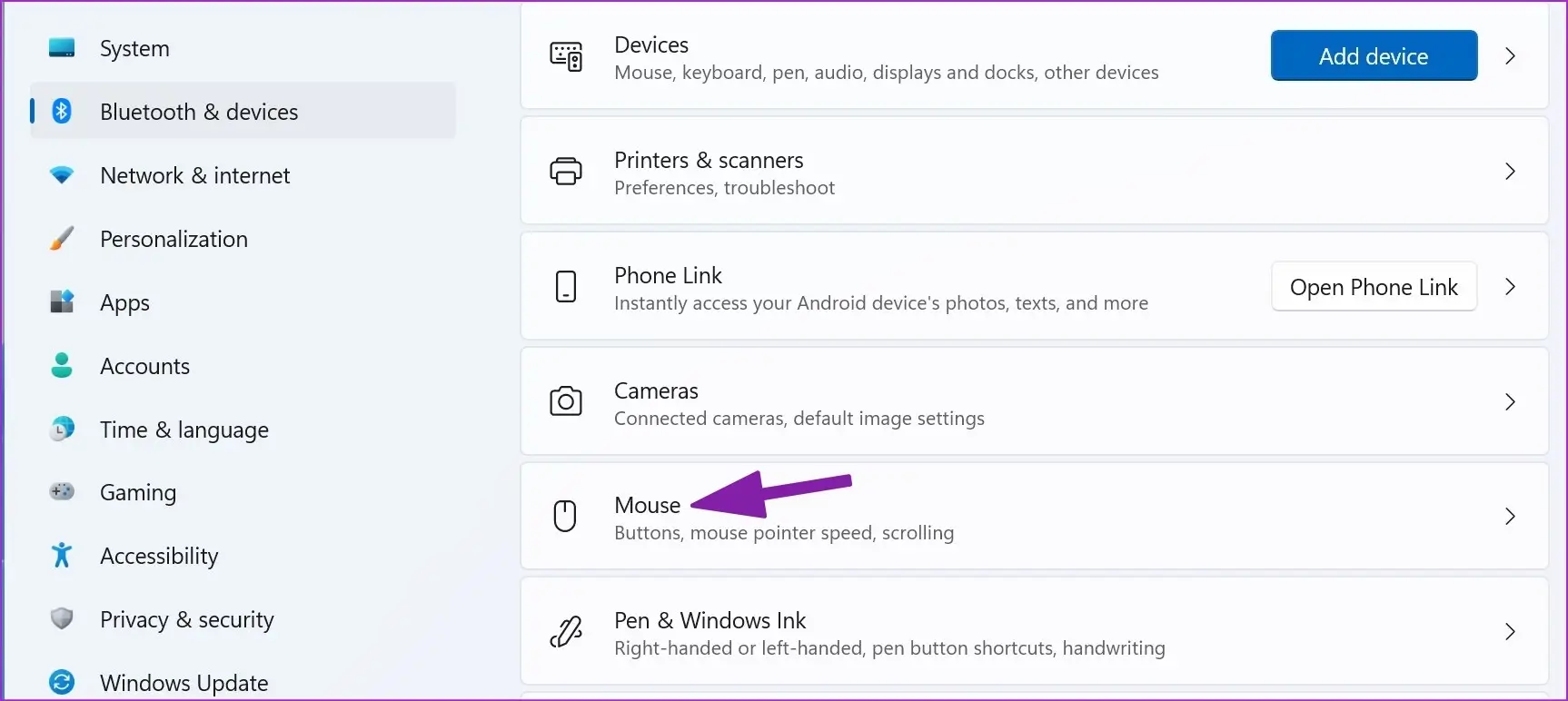Click the Cameras title text
Image resolution: width=1568 pixels, height=701 pixels.
click(656, 390)
